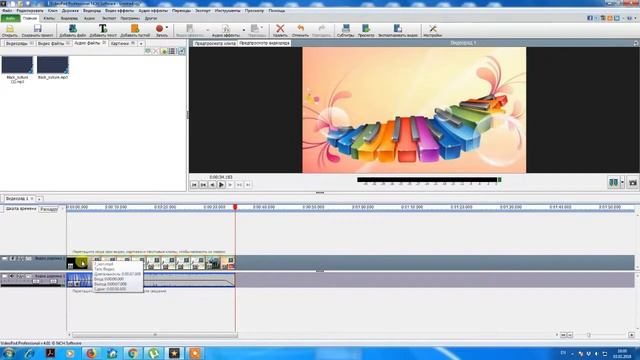Toggle the fourth control icon of the video track
The image size is (640, 360).
coord(29,258)
